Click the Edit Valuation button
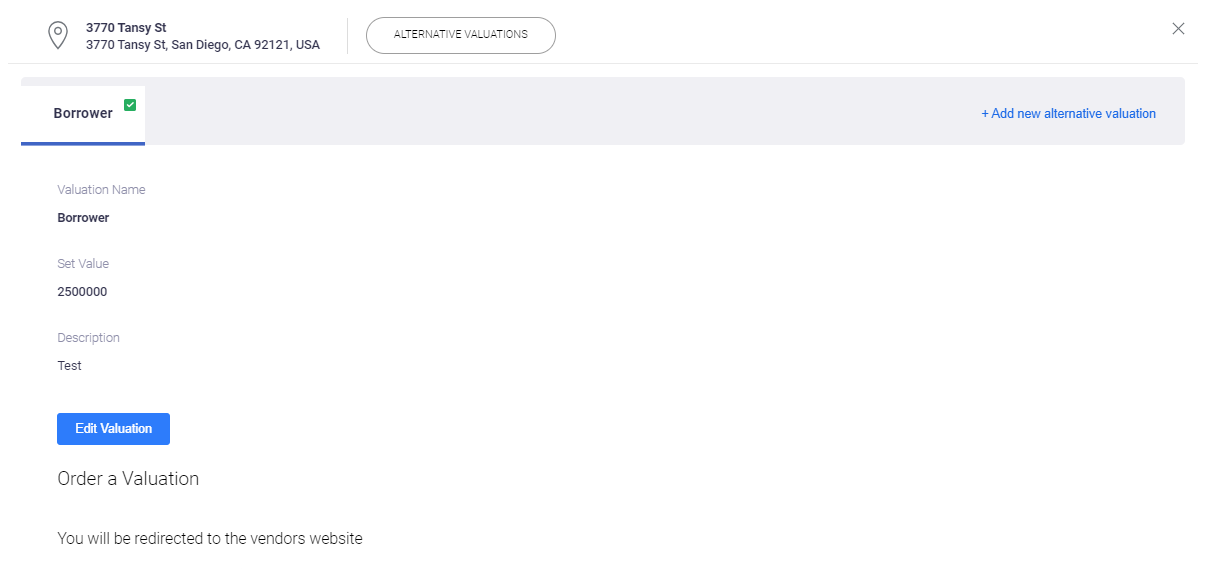1207x569 pixels. click(113, 428)
